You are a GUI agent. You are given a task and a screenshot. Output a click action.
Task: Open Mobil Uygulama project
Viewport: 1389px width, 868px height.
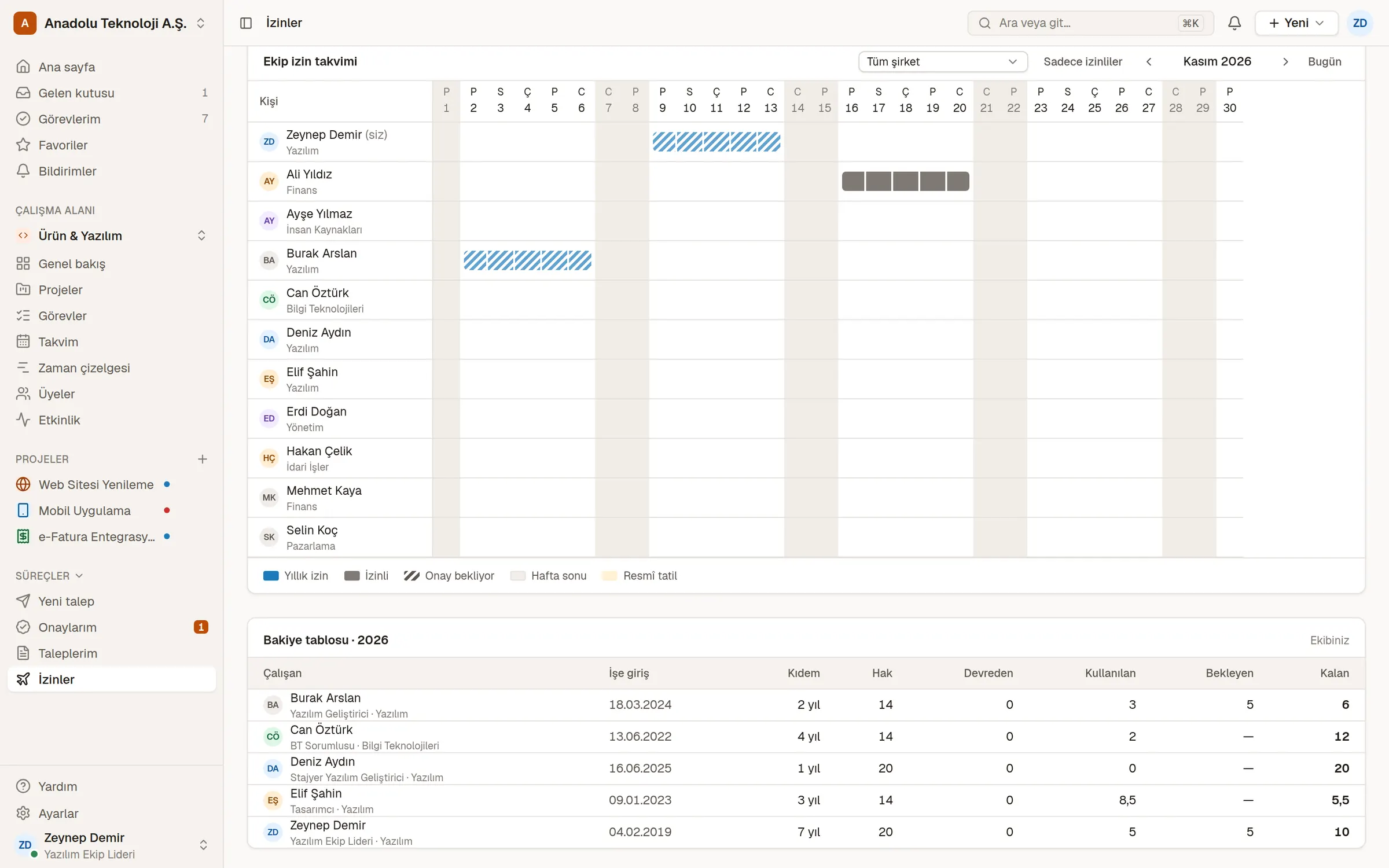pos(112,510)
